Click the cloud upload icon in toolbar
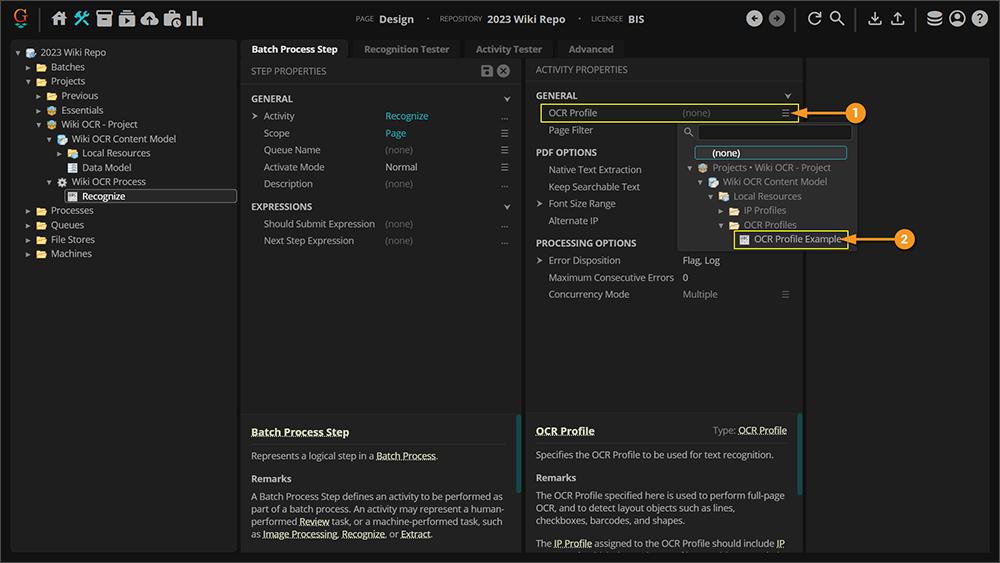Screen dimensions: 1000x563 click(149, 18)
